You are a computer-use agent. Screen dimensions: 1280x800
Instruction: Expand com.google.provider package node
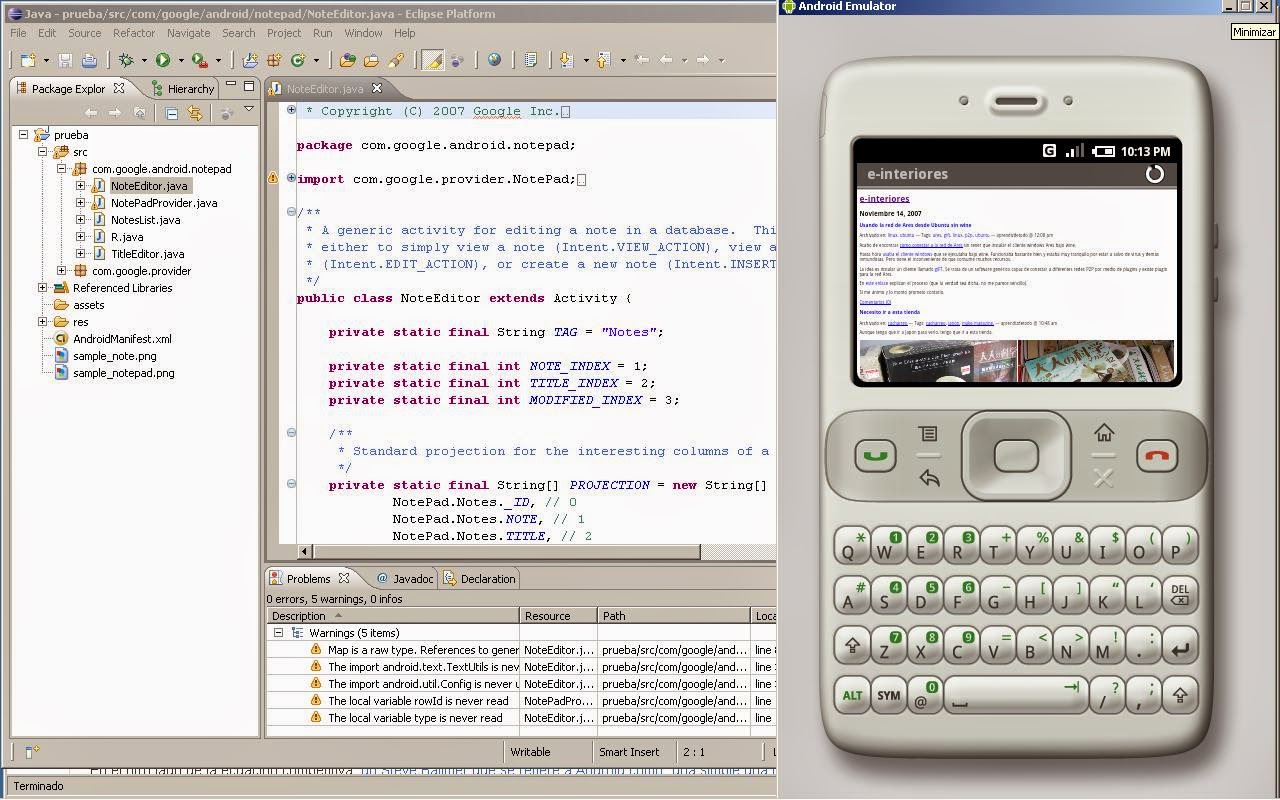pyautogui.click(x=62, y=271)
